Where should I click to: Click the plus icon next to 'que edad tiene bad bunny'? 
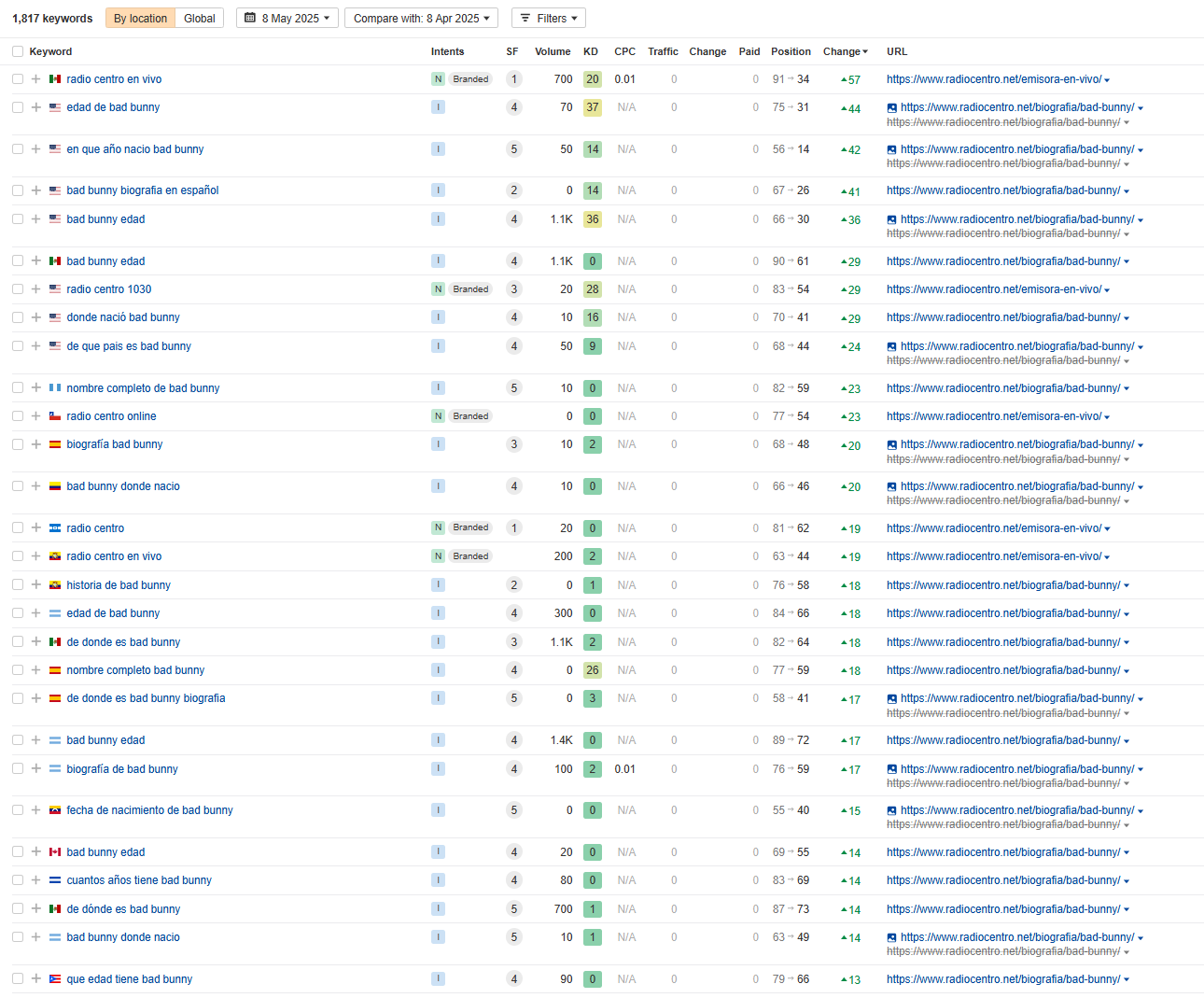tap(35, 979)
